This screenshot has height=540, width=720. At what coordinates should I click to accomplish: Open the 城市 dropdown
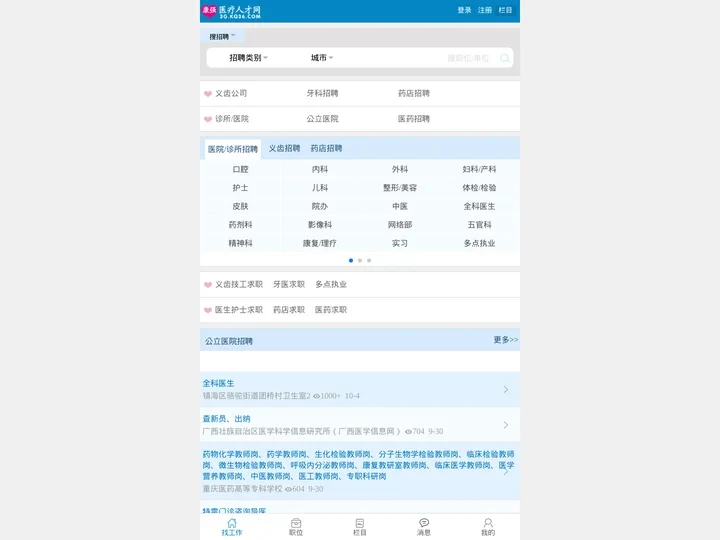tap(322, 58)
